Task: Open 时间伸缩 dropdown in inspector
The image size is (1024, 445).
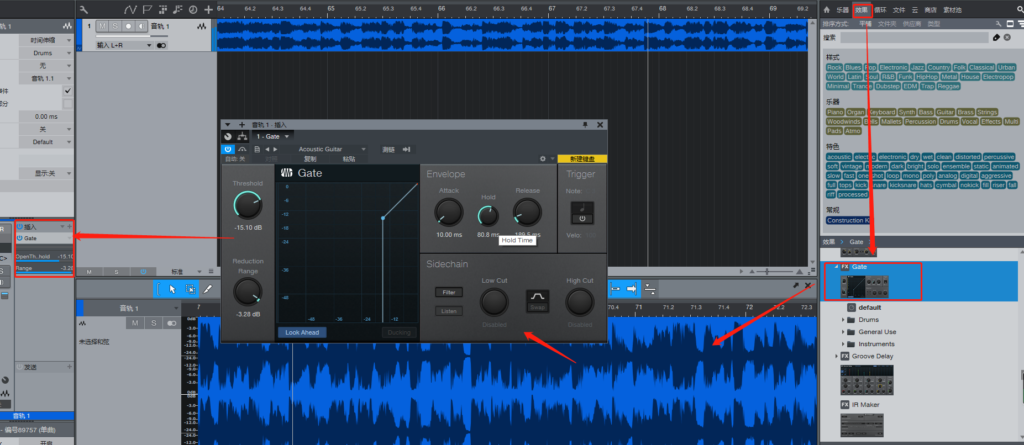Action: pyautogui.click(x=46, y=41)
